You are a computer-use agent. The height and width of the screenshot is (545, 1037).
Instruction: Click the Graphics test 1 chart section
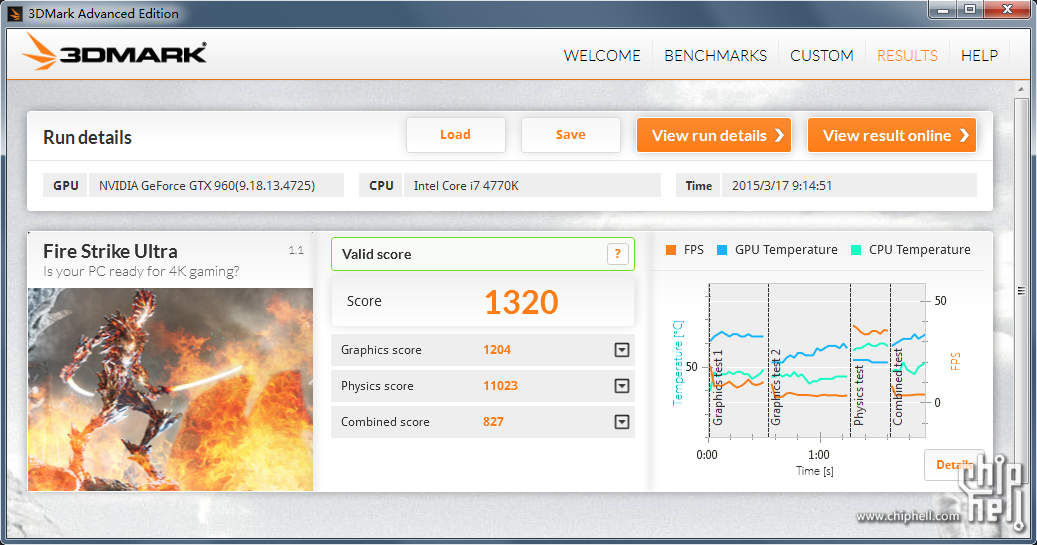[x=739, y=360]
